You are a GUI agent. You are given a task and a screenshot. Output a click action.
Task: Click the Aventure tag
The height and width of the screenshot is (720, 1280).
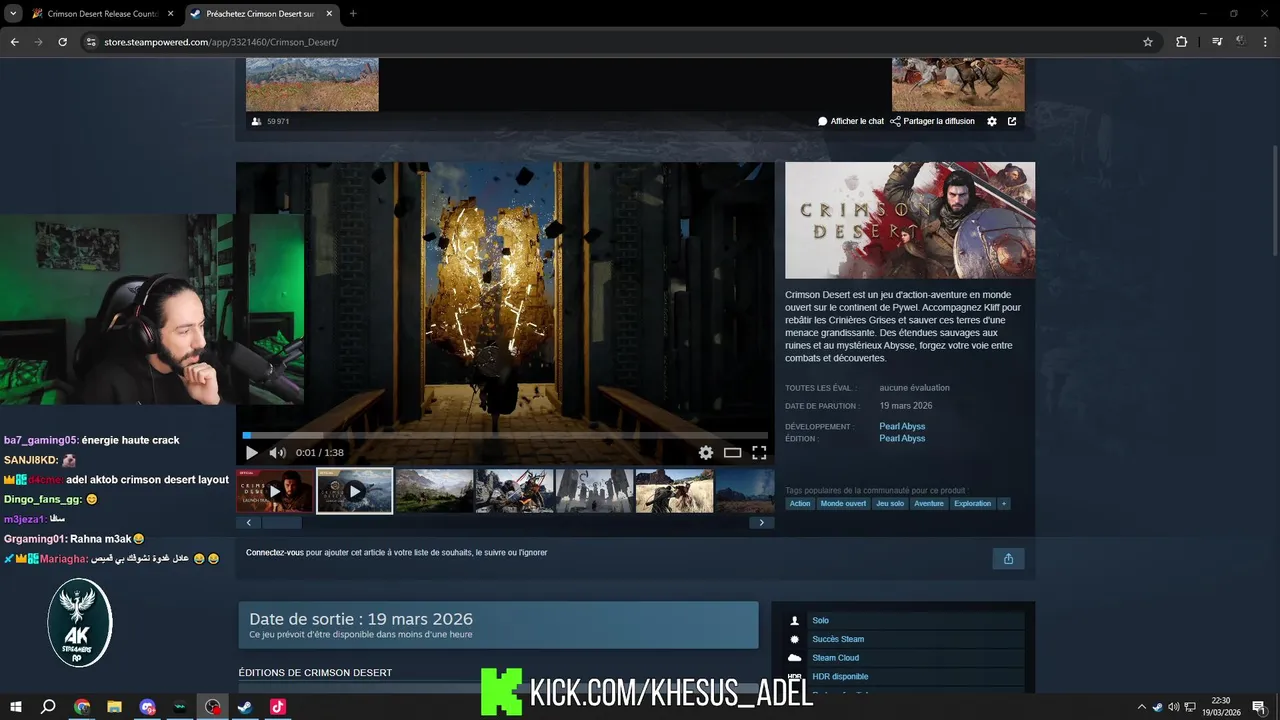point(929,504)
